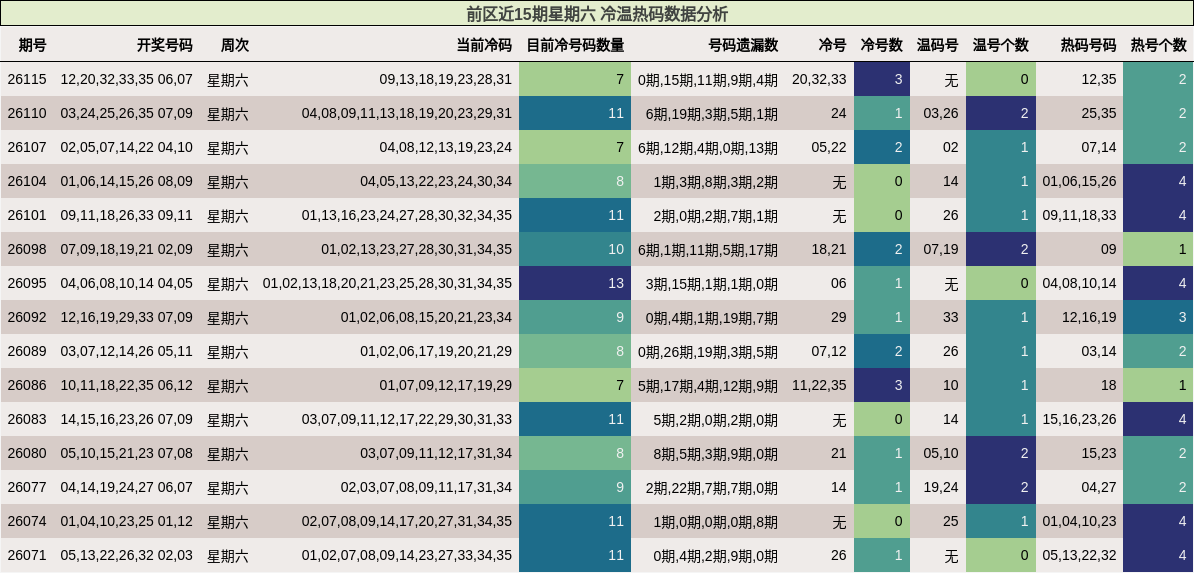The height and width of the screenshot is (573, 1194).
Task: Click omission values 0期,15期,11期,9期,4期
Action: [x=707, y=79]
